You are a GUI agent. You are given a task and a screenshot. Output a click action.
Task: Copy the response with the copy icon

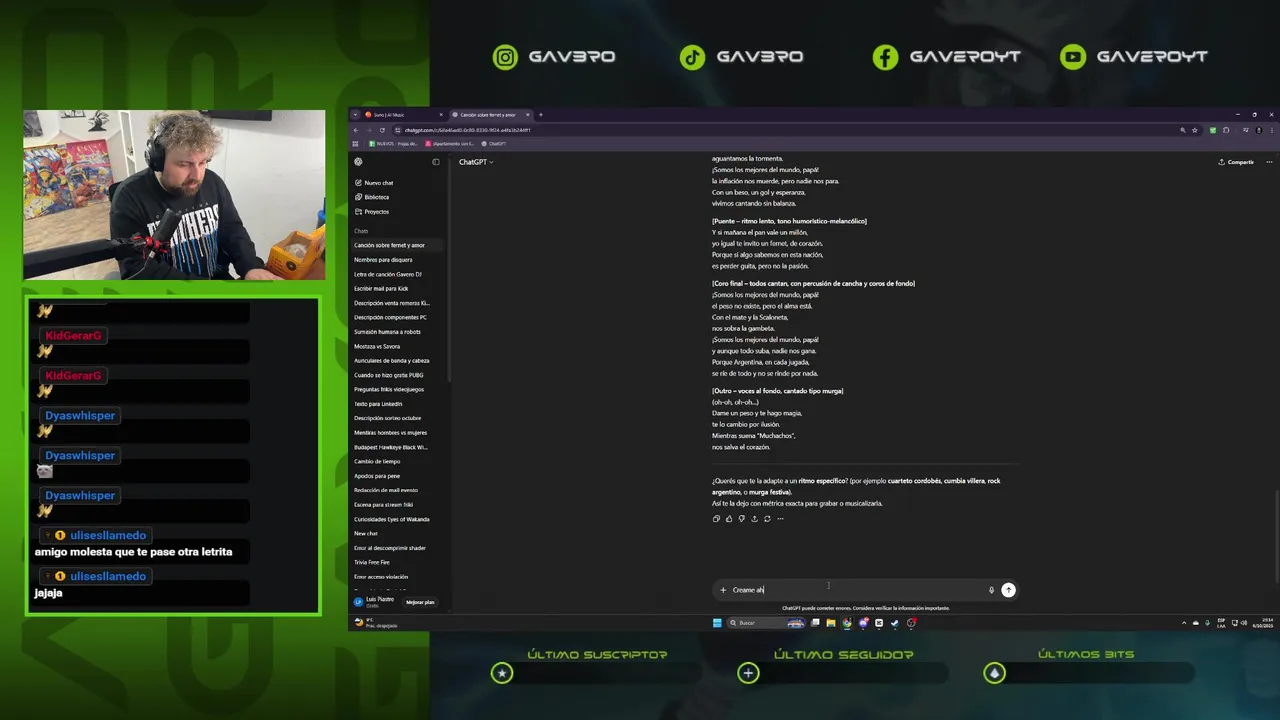[716, 518]
